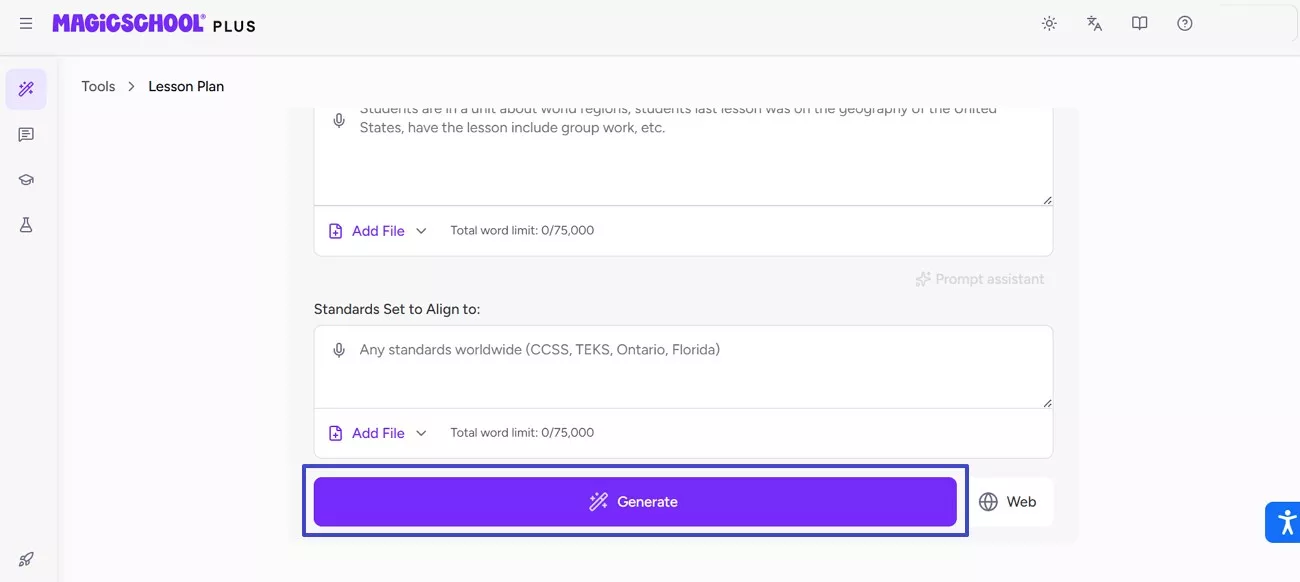
Task: Open the chat sidebar icon
Action: [x=26, y=134]
